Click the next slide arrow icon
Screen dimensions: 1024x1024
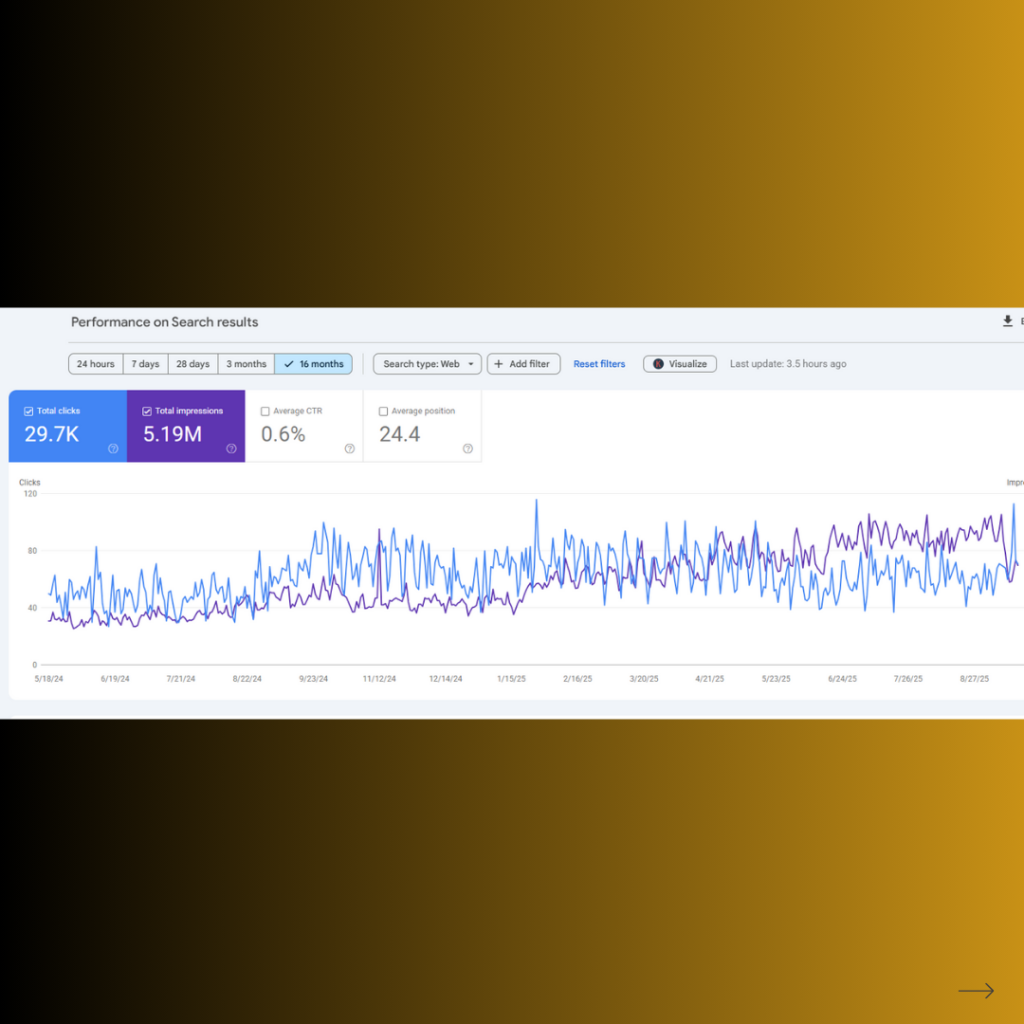[x=976, y=991]
